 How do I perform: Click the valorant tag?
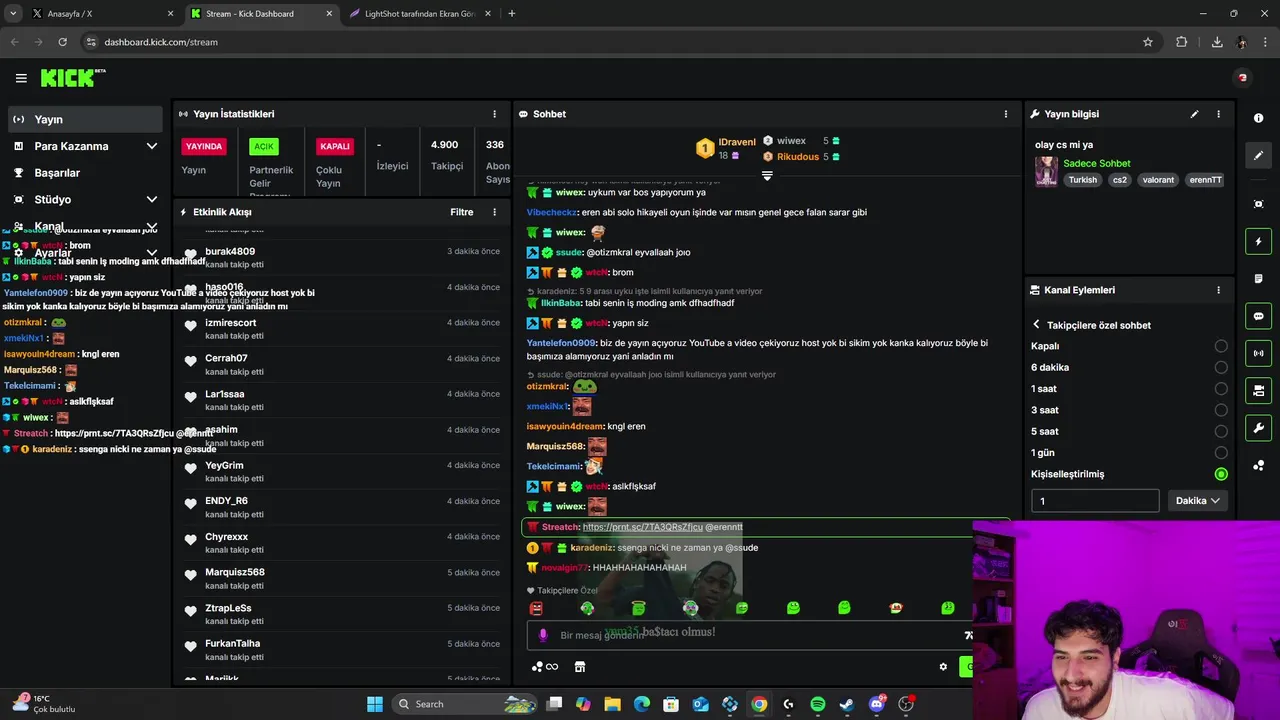(1158, 180)
